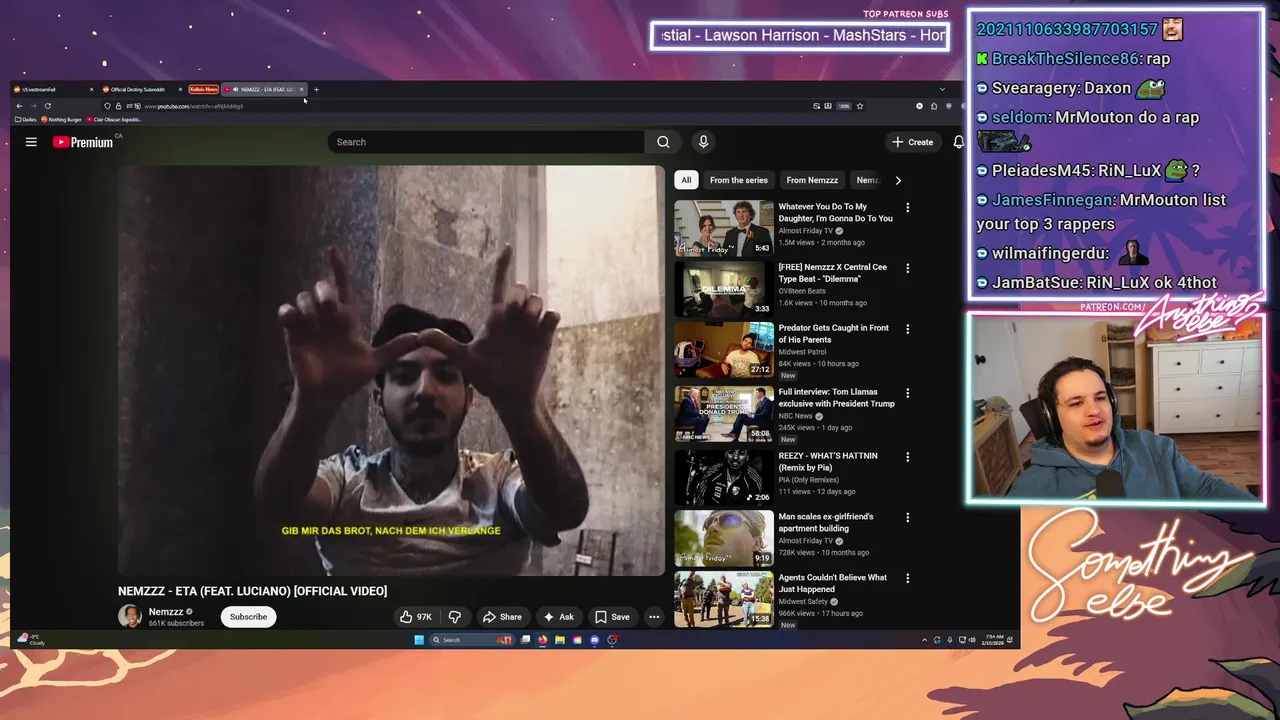Open Tom Llamas Trump interview thumbnail
Image resolution: width=1280 pixels, height=720 pixels.
724,413
